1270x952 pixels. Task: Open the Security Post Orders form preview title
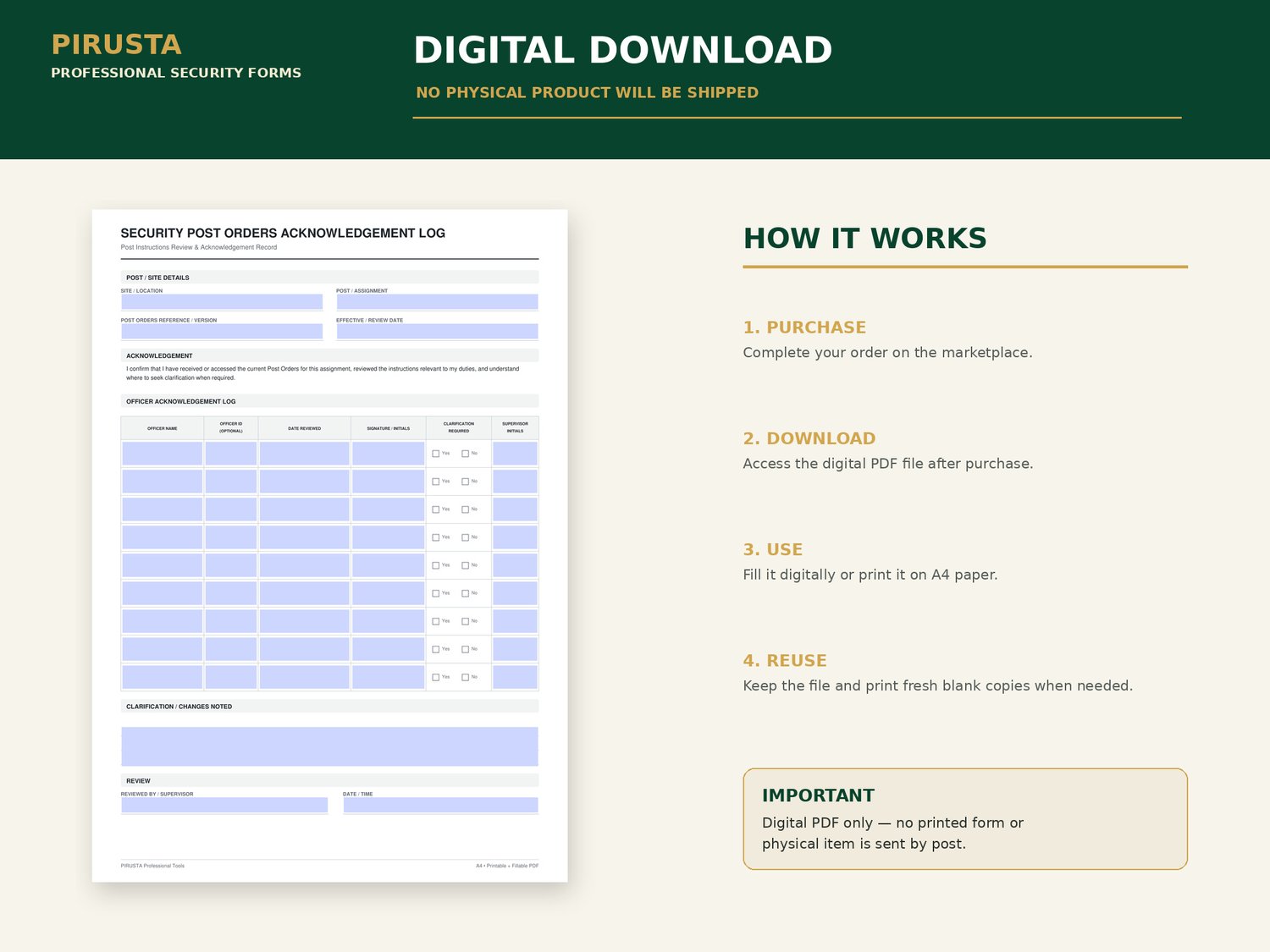pos(283,233)
